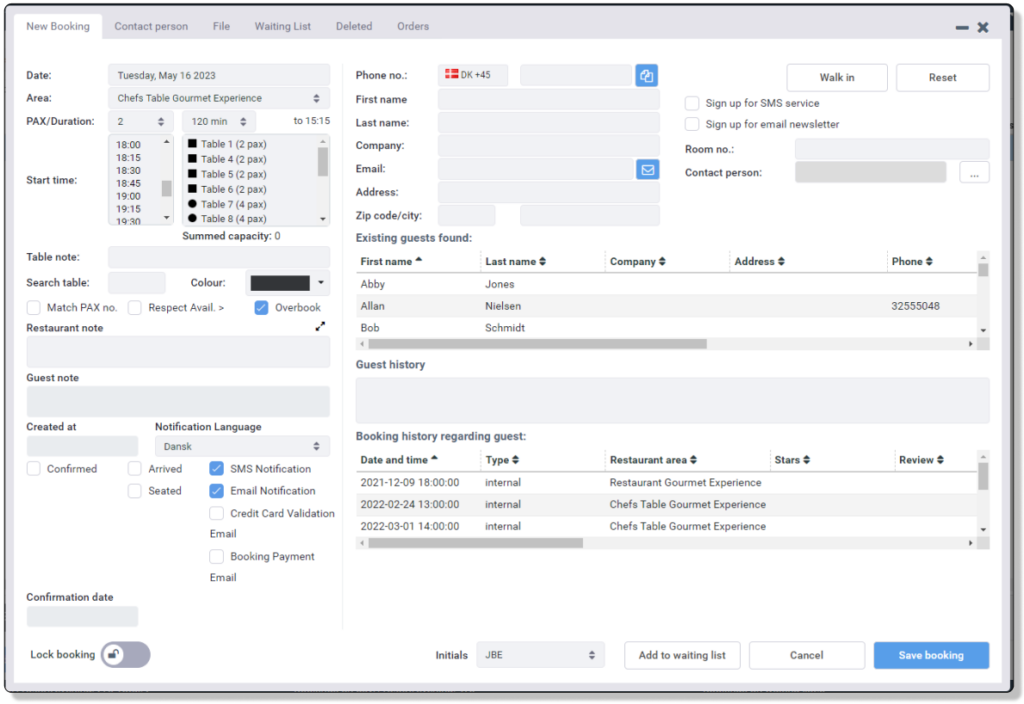The width and height of the screenshot is (1024, 704).
Task: Switch to the Contact person tab
Action: [x=151, y=26]
